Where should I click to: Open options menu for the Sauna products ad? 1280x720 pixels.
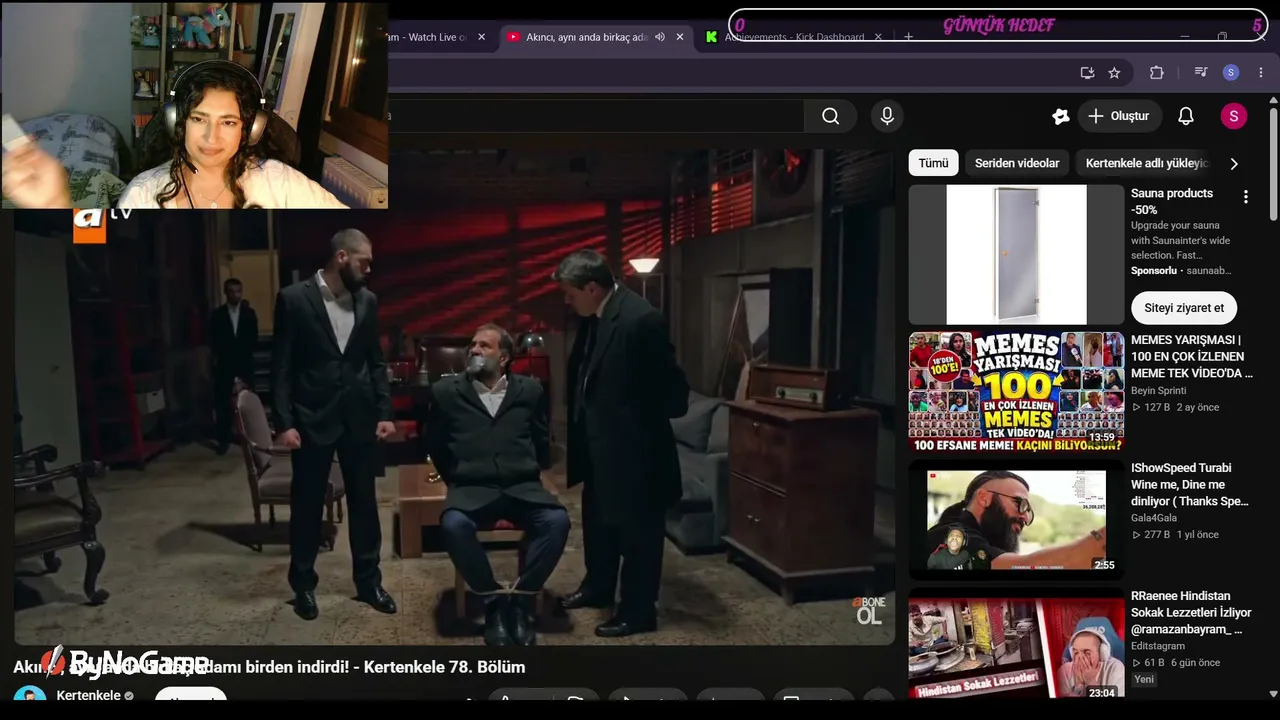pos(1245,197)
